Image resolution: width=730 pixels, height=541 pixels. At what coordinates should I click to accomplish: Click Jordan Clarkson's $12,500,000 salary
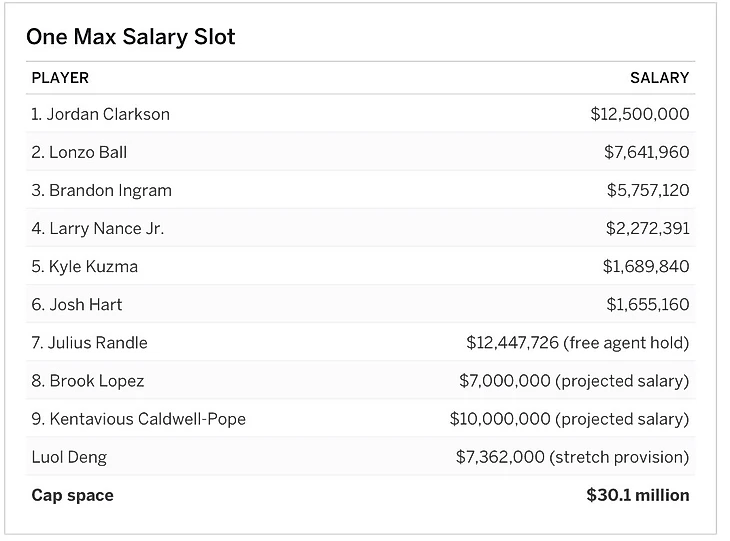(639, 114)
